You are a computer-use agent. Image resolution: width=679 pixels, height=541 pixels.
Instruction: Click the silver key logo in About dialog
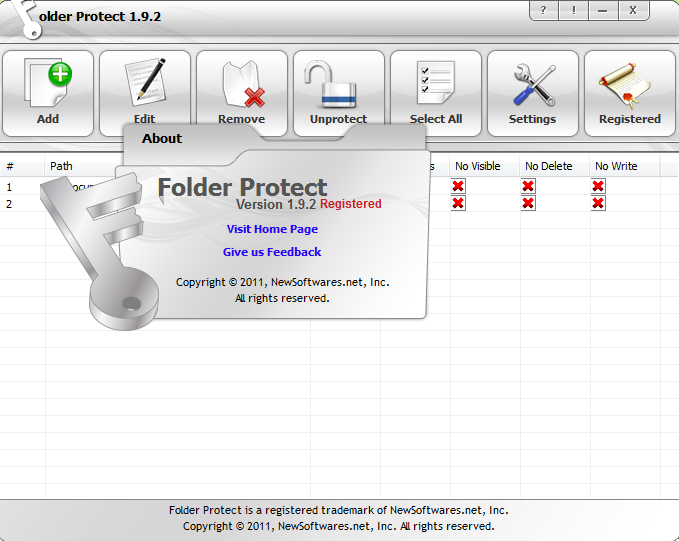[100, 251]
